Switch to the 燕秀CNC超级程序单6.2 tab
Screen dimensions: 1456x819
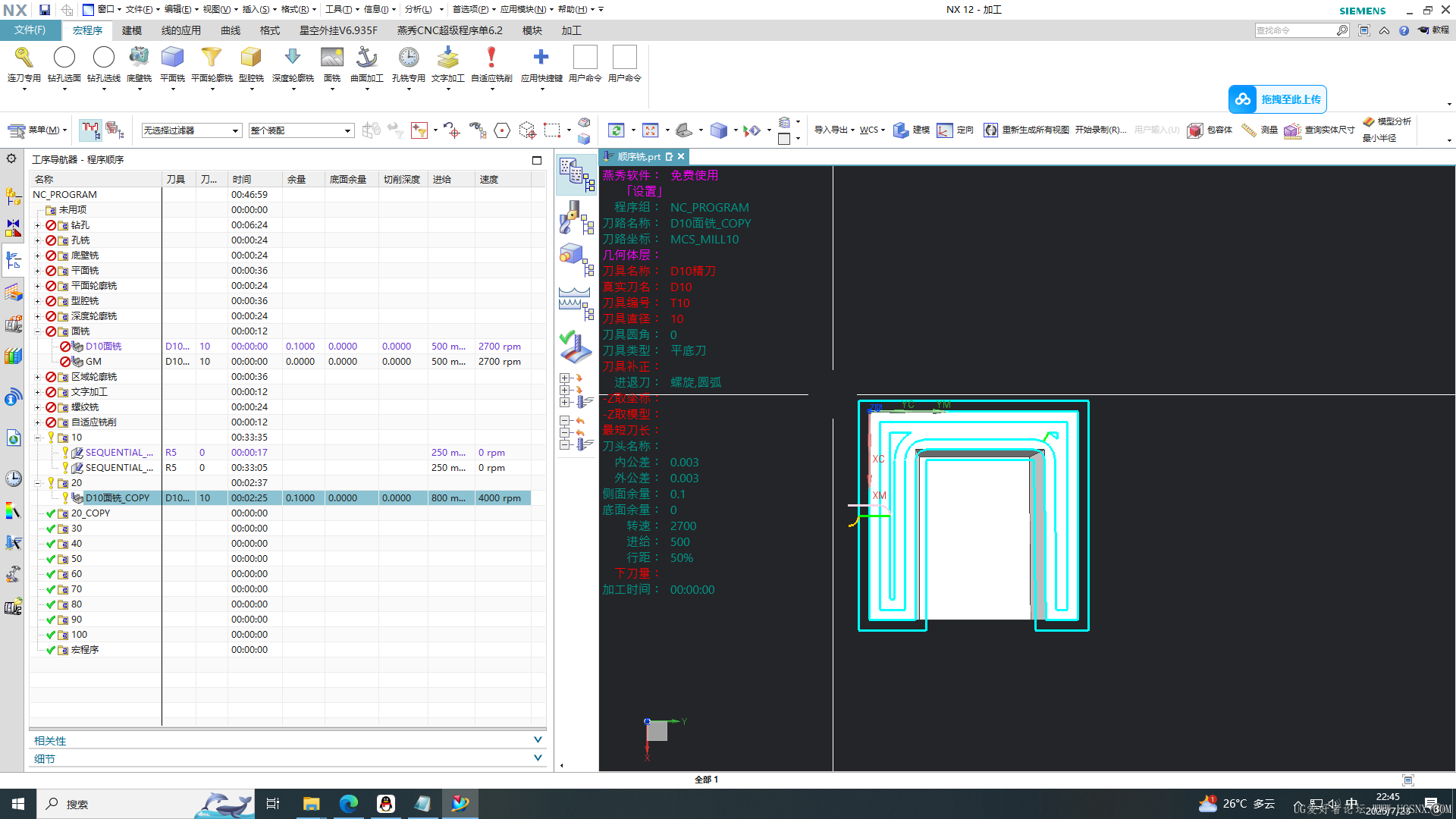click(450, 30)
